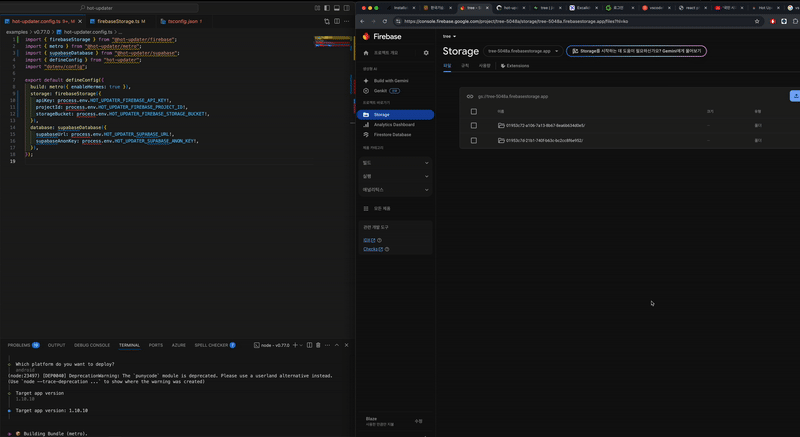
Task: Go back in Chrome browser
Action: point(362,21)
